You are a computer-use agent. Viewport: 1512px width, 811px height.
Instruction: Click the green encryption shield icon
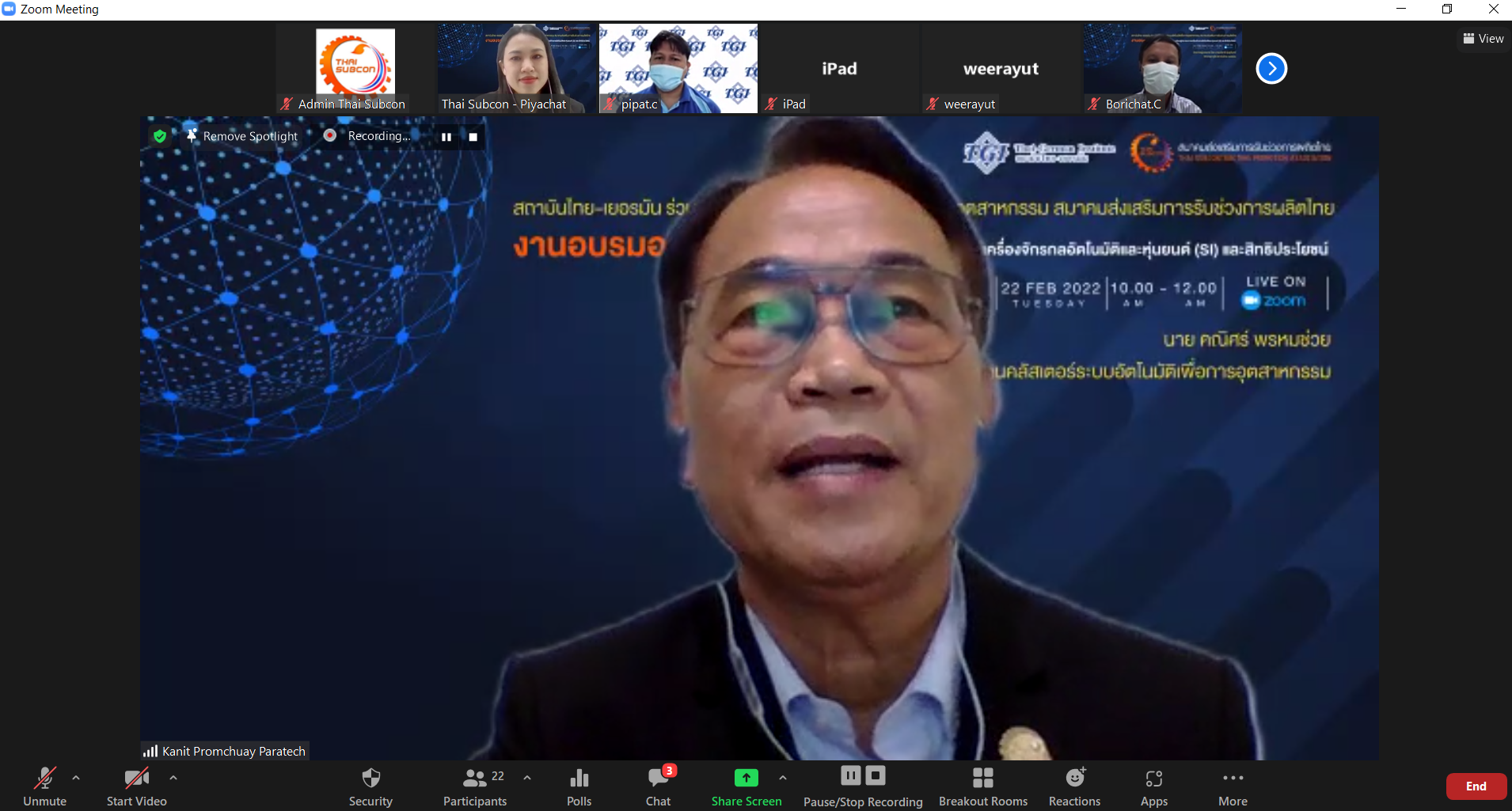(160, 136)
